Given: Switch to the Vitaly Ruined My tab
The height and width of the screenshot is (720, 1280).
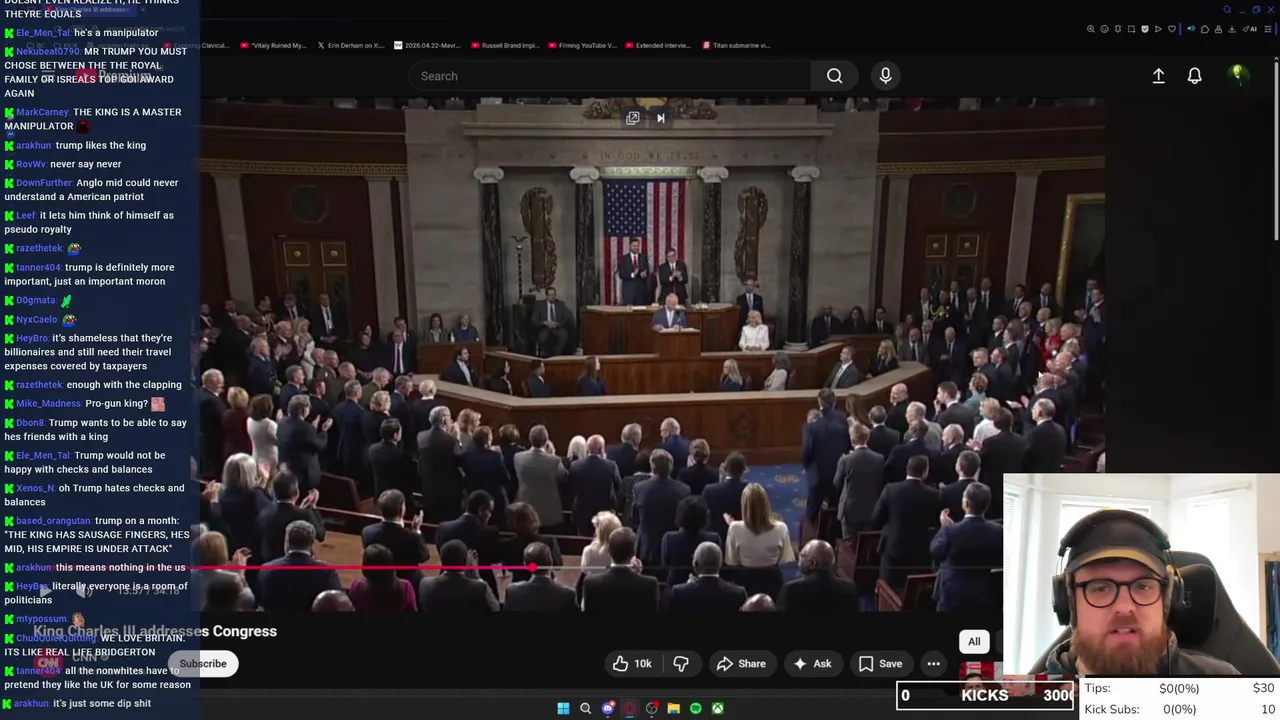Looking at the screenshot, I should coord(273,45).
